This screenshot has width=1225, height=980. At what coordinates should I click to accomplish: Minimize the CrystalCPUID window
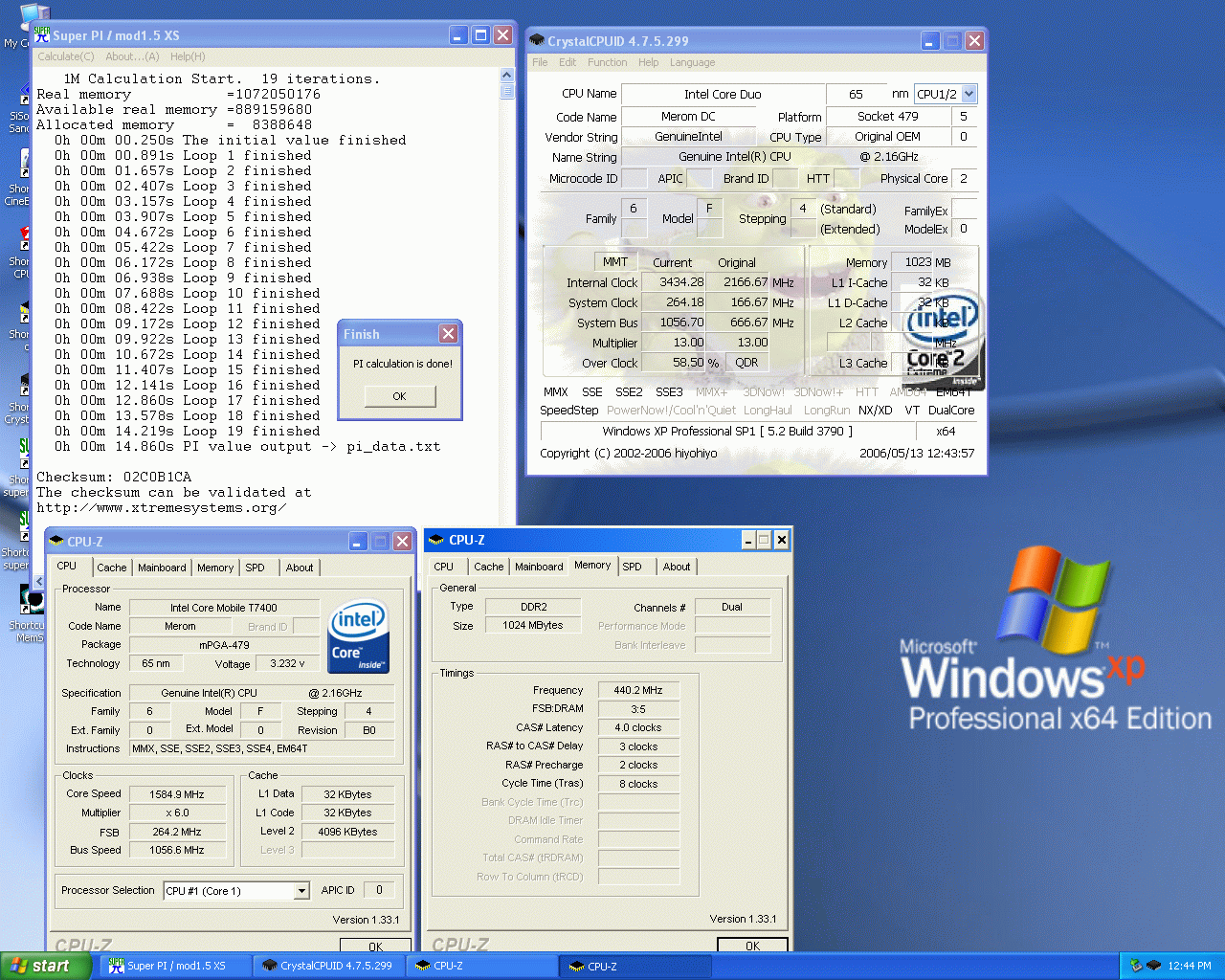point(930,41)
